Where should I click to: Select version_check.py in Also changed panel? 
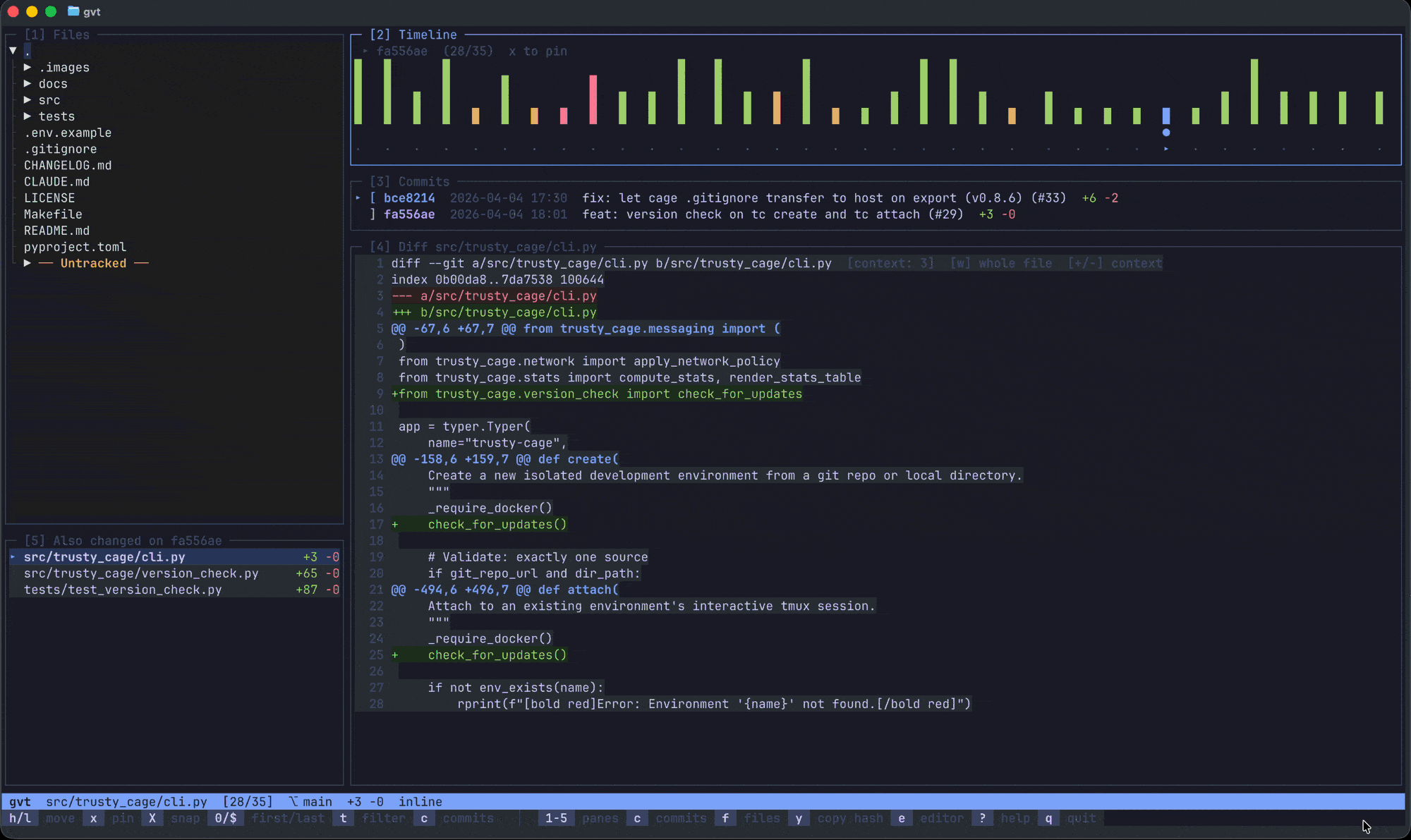click(140, 573)
